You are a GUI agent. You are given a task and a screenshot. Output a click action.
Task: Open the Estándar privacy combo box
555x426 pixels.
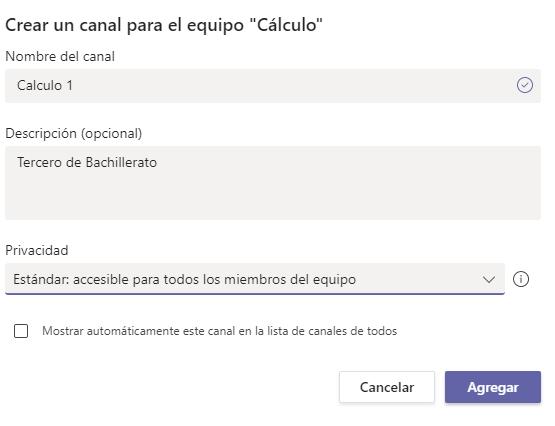(255, 279)
